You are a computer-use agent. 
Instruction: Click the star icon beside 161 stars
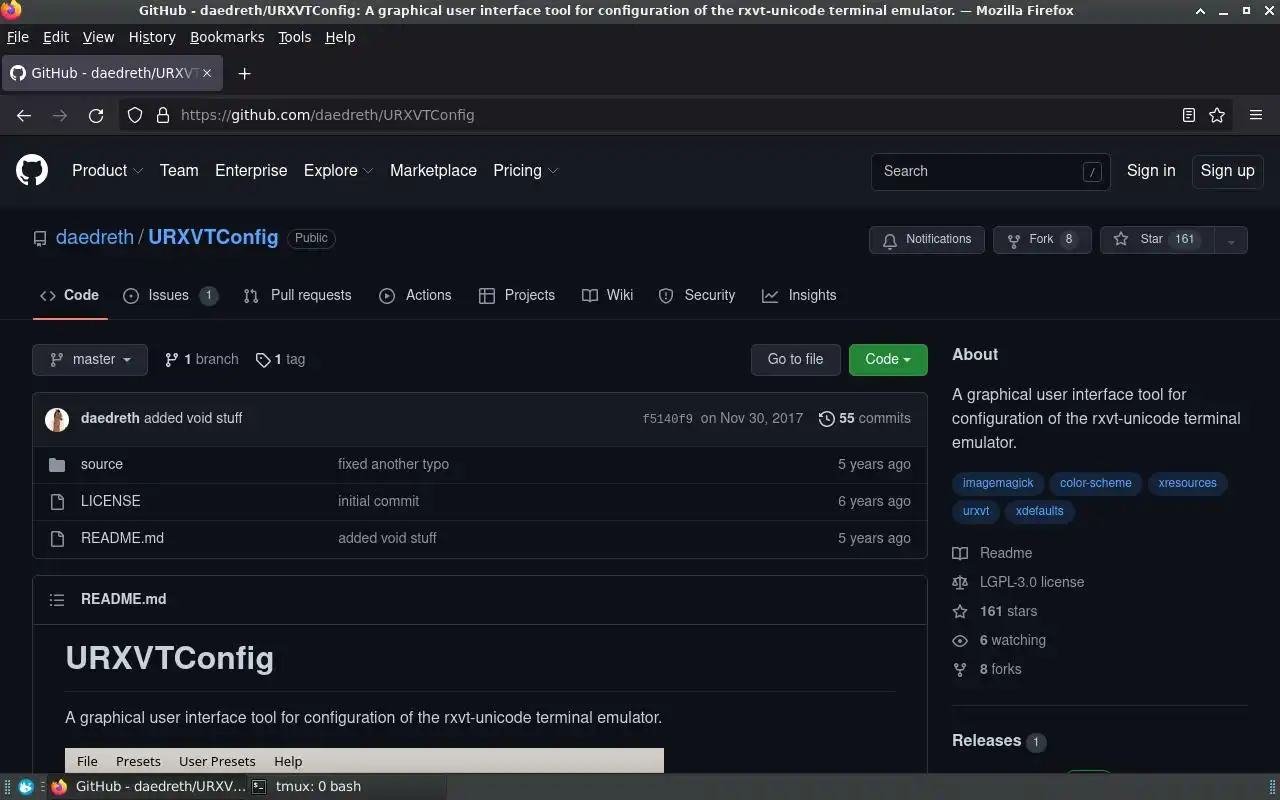(960, 611)
